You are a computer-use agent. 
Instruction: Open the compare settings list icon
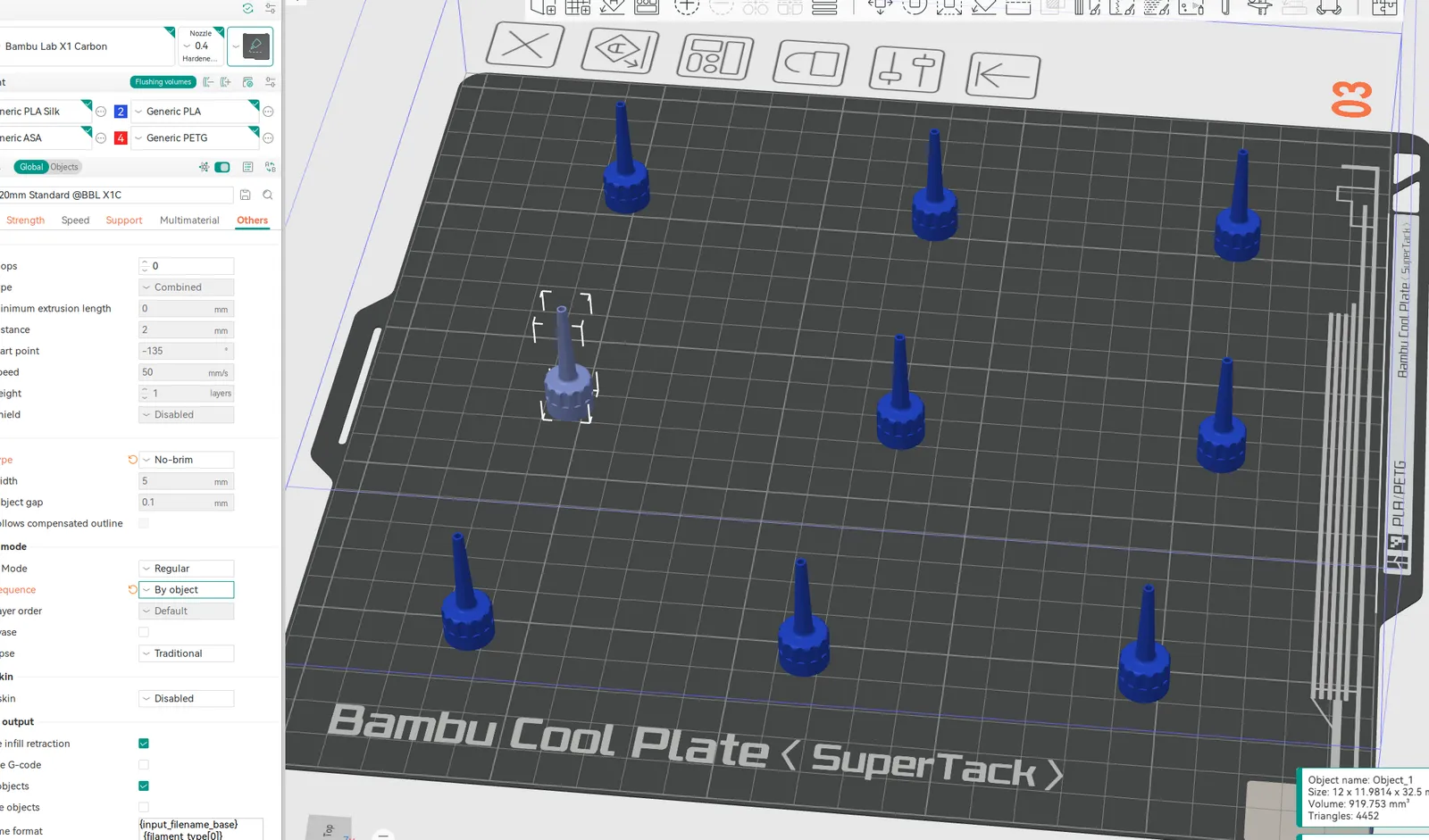click(x=247, y=167)
